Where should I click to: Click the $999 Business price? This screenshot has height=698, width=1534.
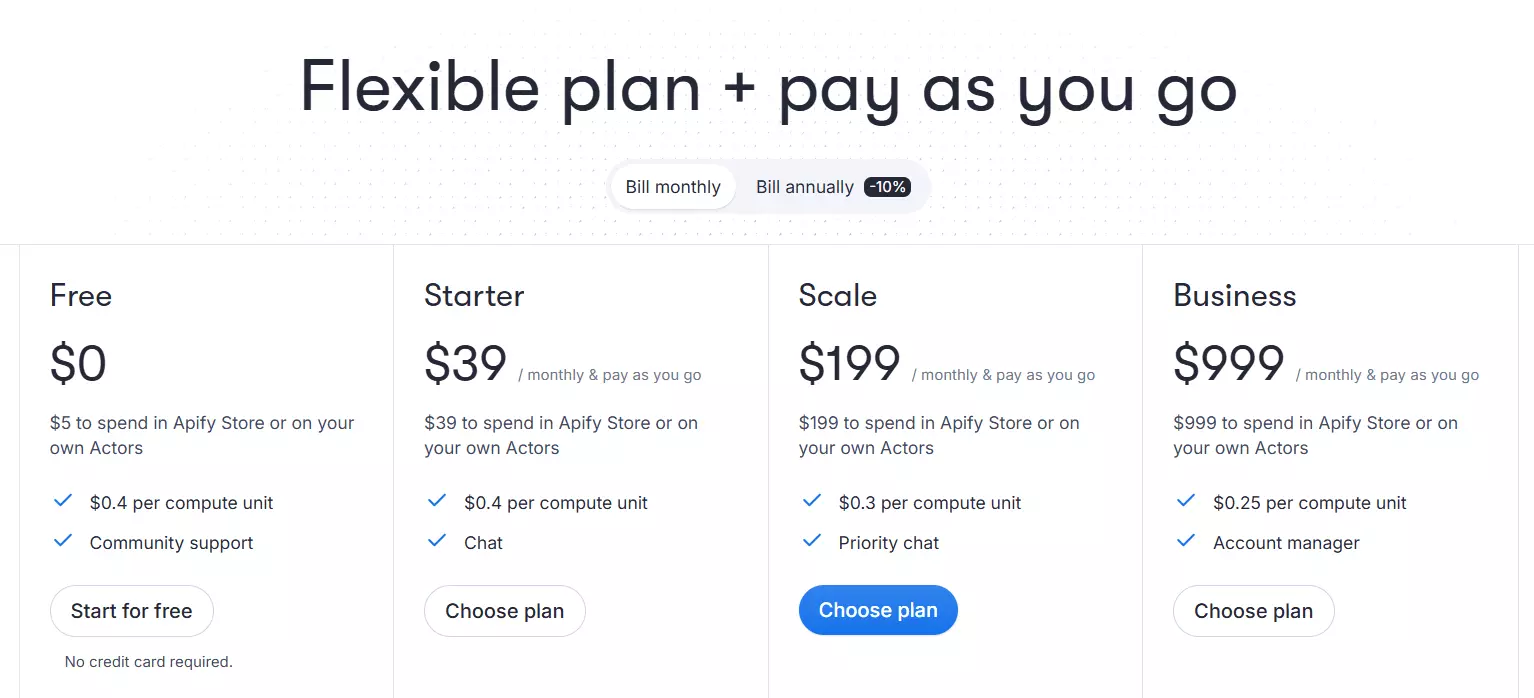pos(1229,364)
